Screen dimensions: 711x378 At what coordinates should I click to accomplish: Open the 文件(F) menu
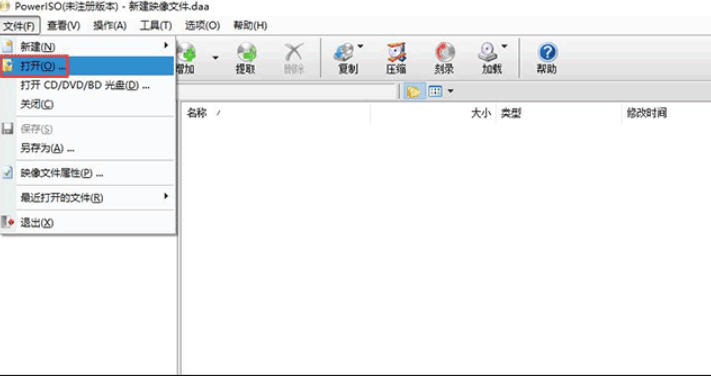point(20,25)
